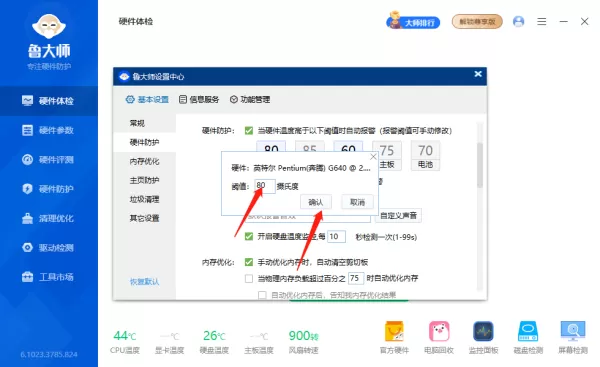600x367 pixels.
Task: Click the 阈值 input field showing 80
Action: (x=265, y=186)
